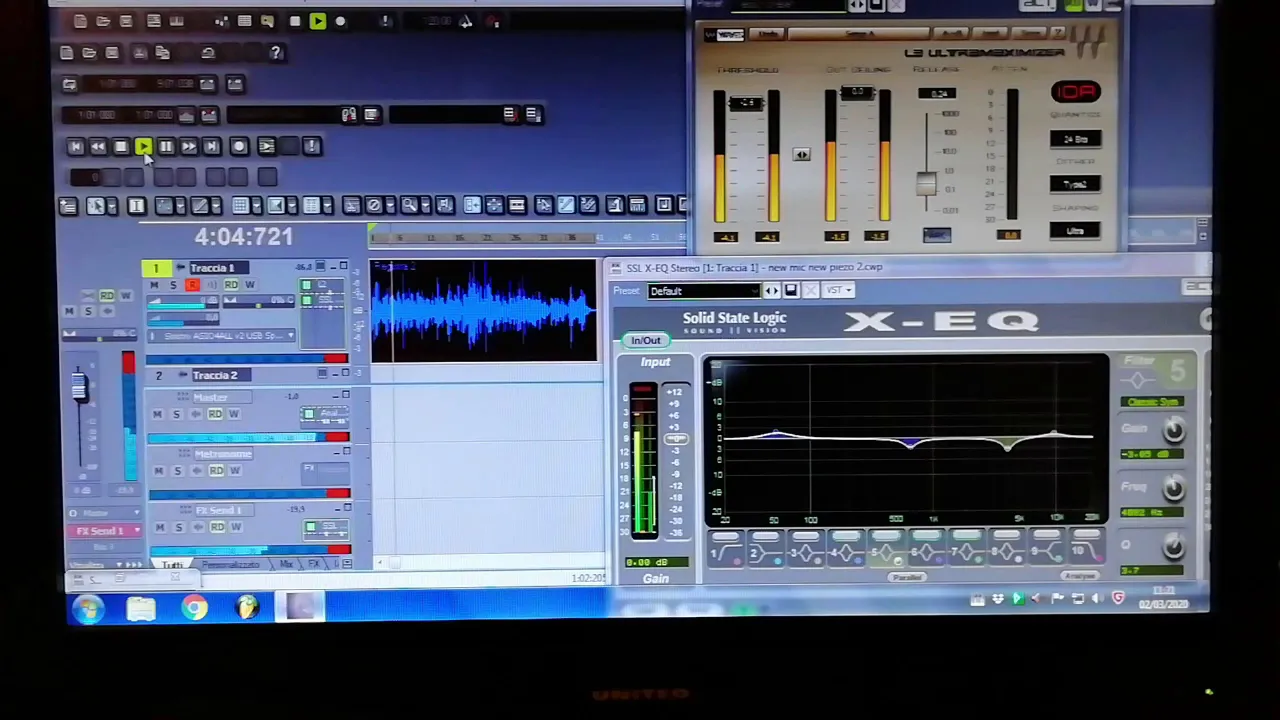Switch to the Tutti tab
This screenshot has width=1280, height=720.
point(173,565)
